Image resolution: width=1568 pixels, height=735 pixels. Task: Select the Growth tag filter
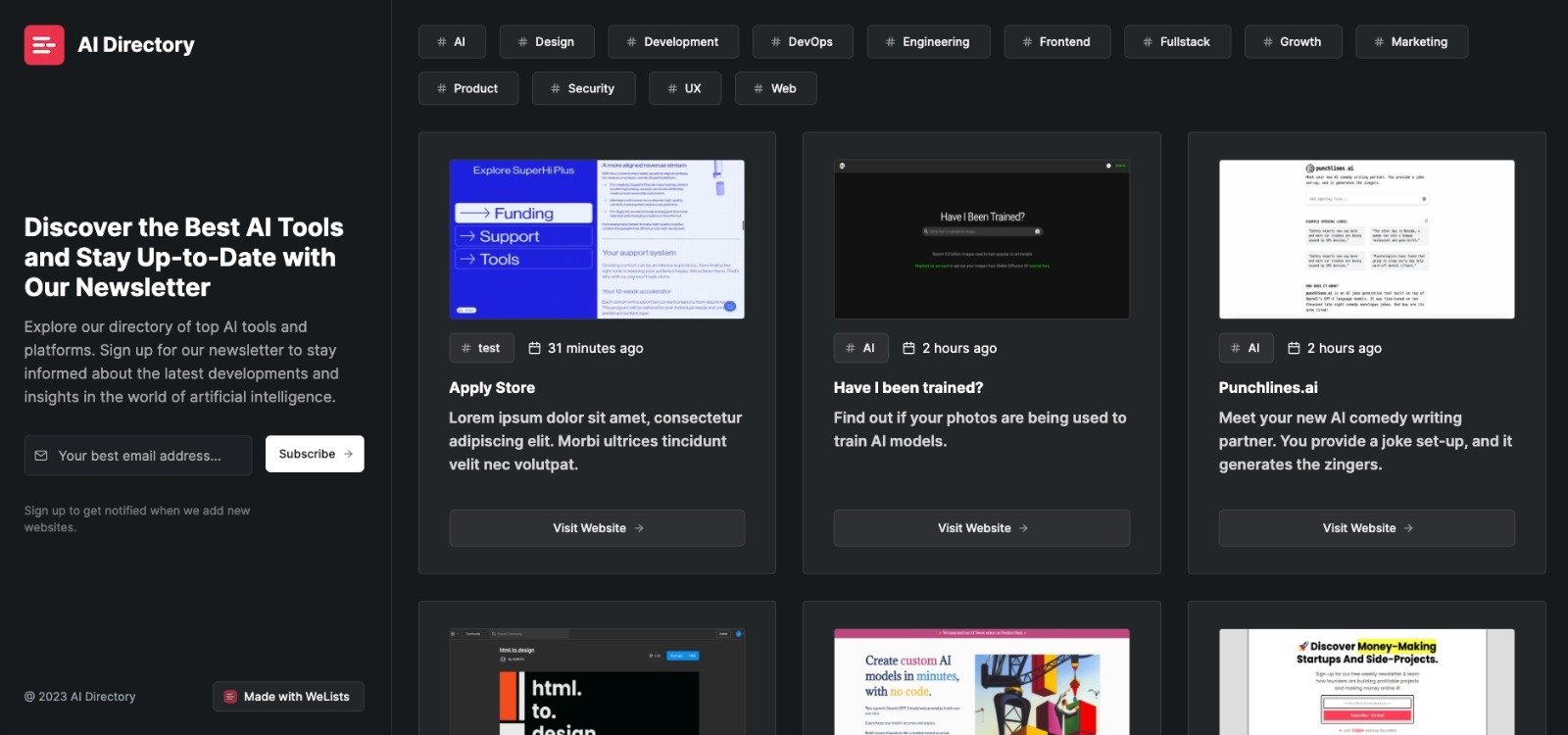[1293, 42]
